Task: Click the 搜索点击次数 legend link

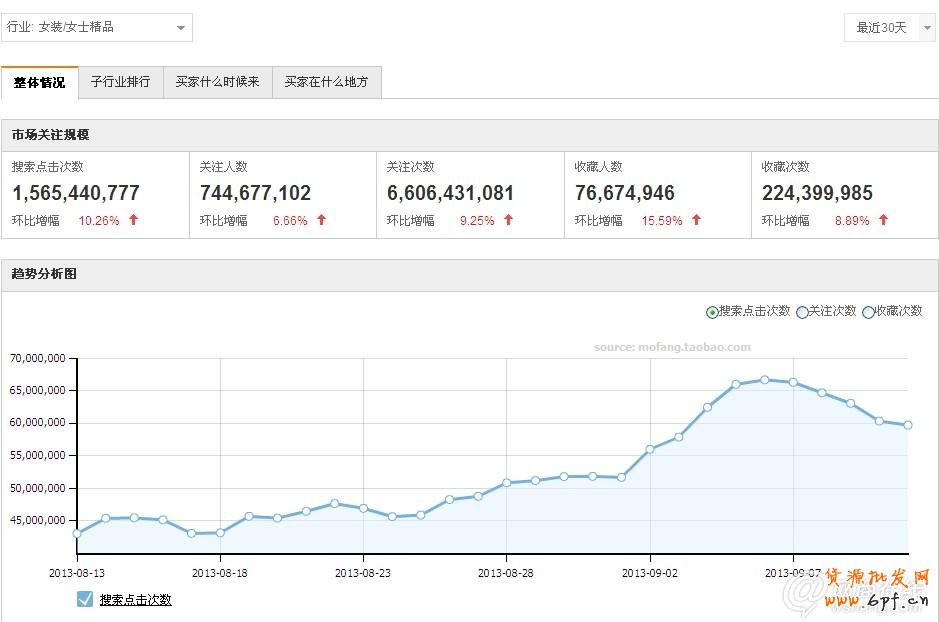Action: [x=135, y=600]
